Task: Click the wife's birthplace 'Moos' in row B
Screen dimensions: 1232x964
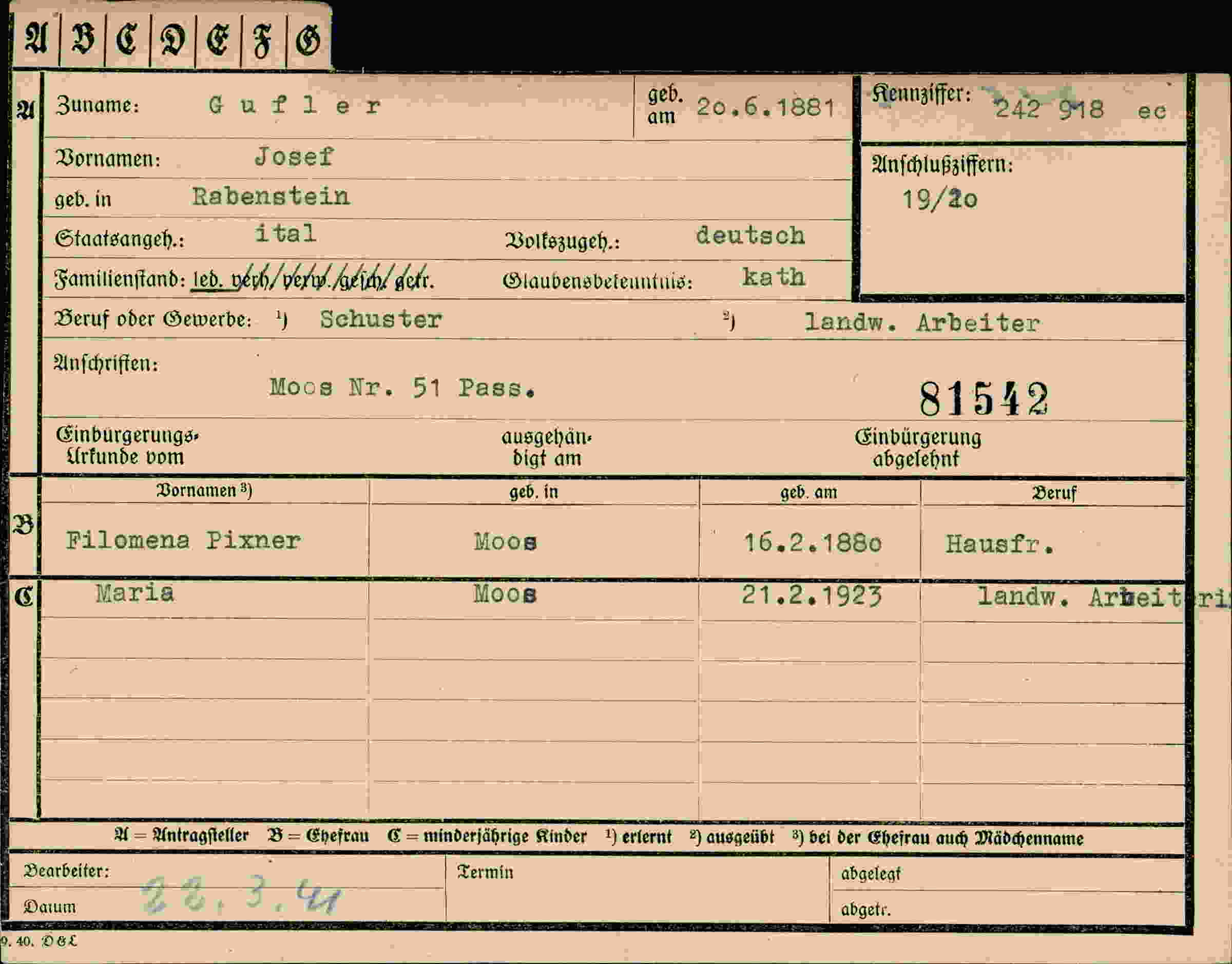Action: tap(506, 542)
